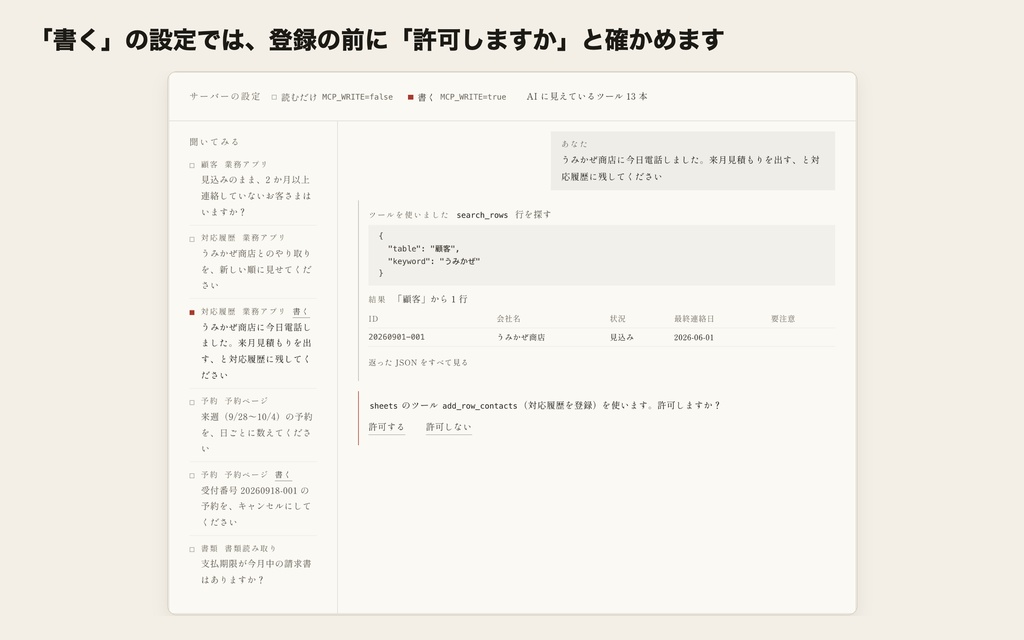
Task: Click the サーバーの設定 label
Action: (x=225, y=97)
